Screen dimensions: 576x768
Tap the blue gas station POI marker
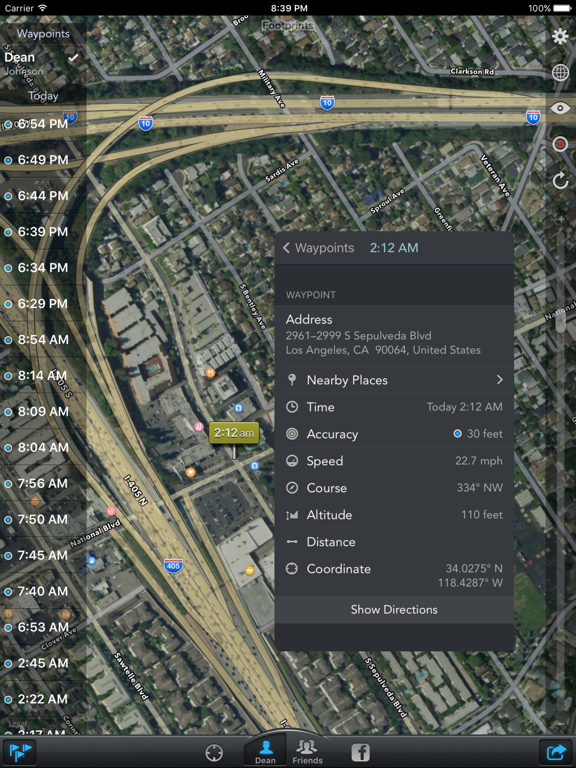pyautogui.click(x=91, y=560)
